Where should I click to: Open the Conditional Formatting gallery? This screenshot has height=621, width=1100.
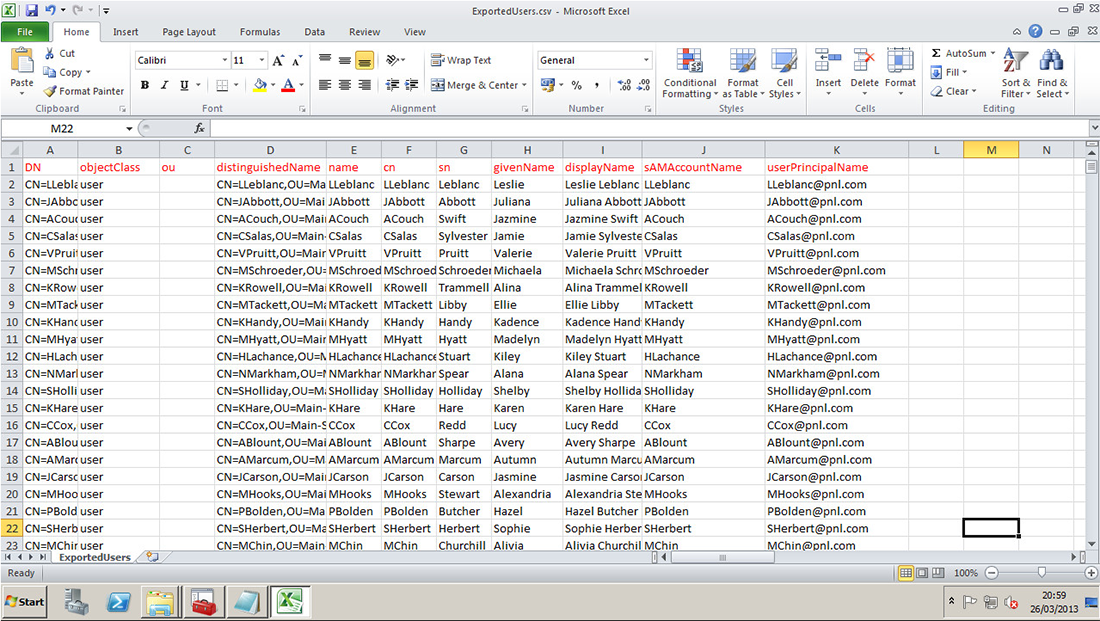click(689, 69)
